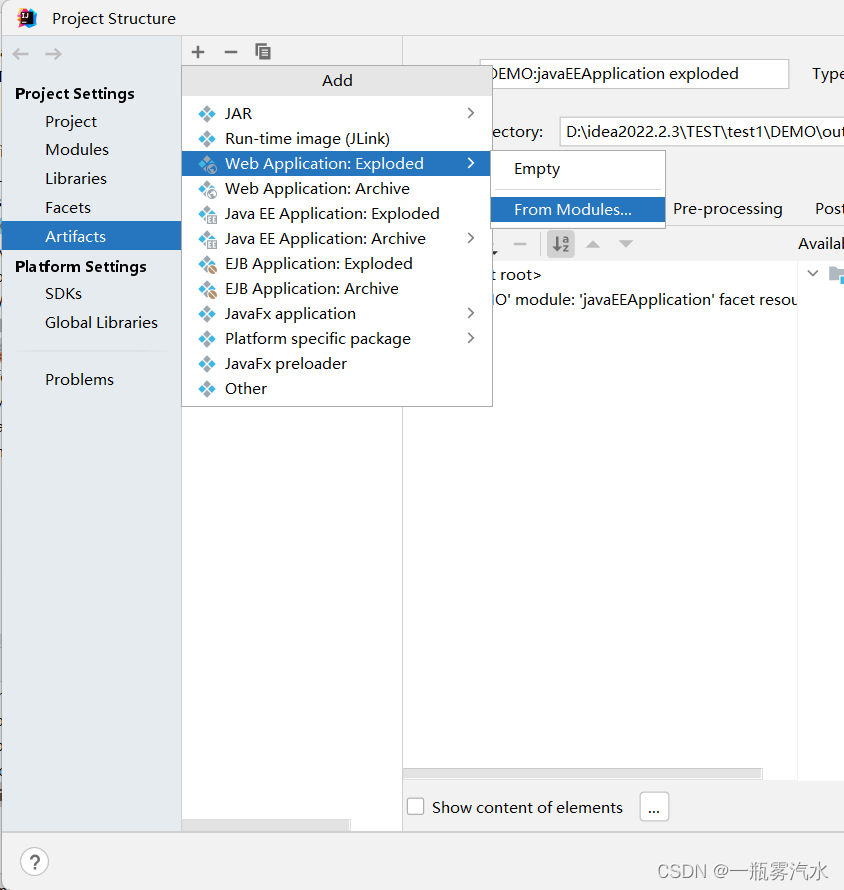The width and height of the screenshot is (844, 890).
Task: Click the ellipsis button beside Show content
Action: [654, 807]
